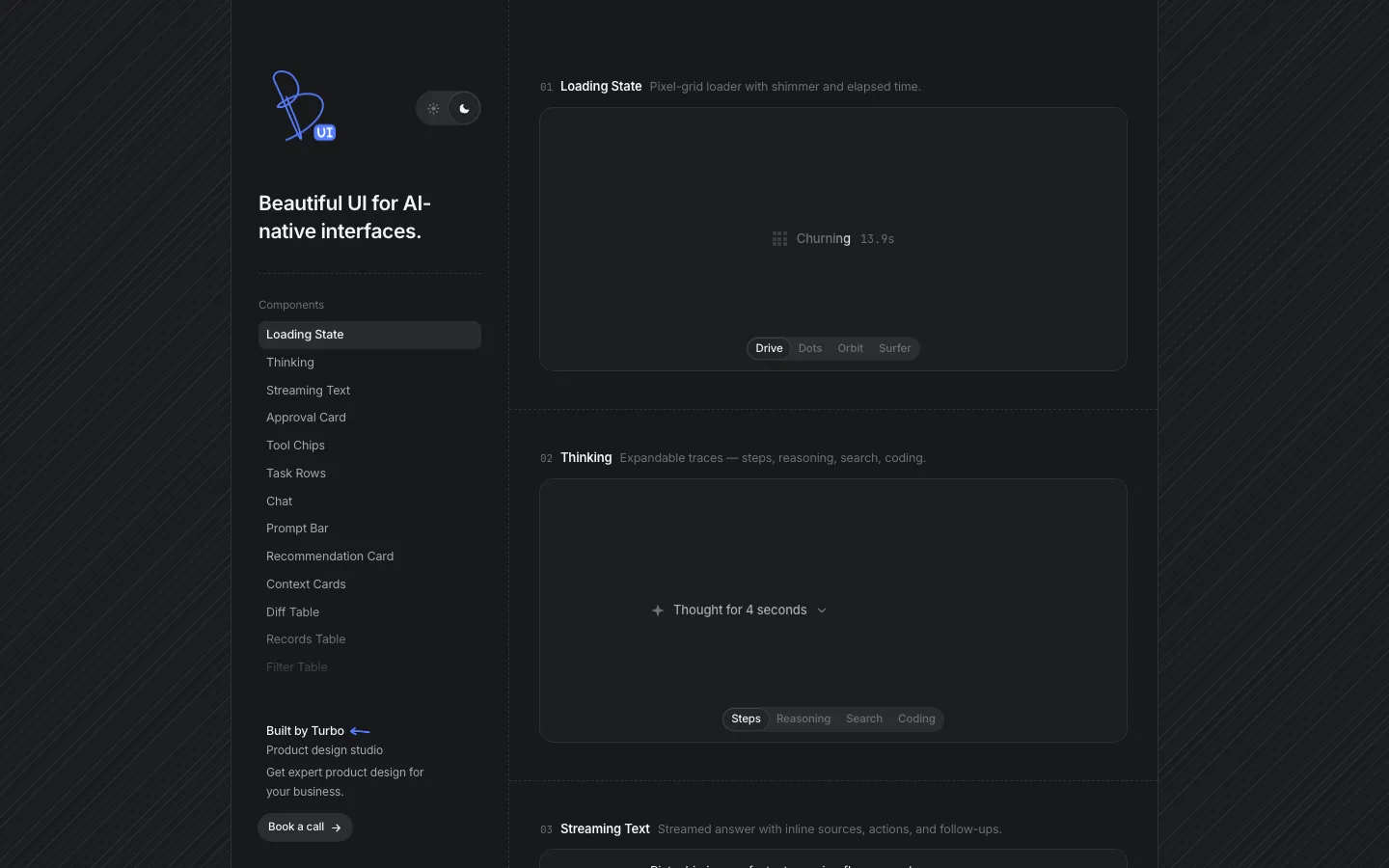Show the Steps thinking trace
The image size is (1389, 868).
(746, 719)
